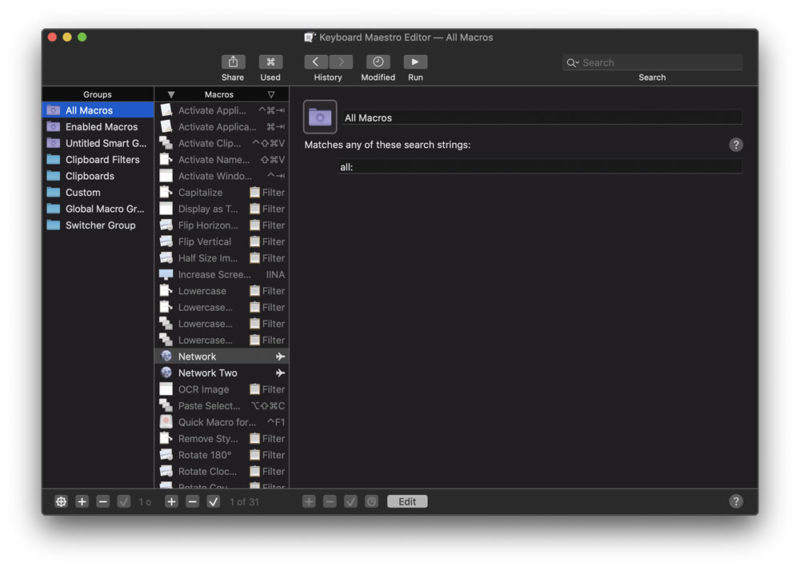Click the Modified clock icon

pos(378,62)
